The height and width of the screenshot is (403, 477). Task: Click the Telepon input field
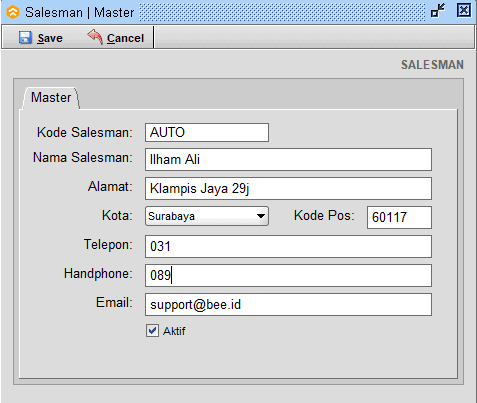(288, 247)
